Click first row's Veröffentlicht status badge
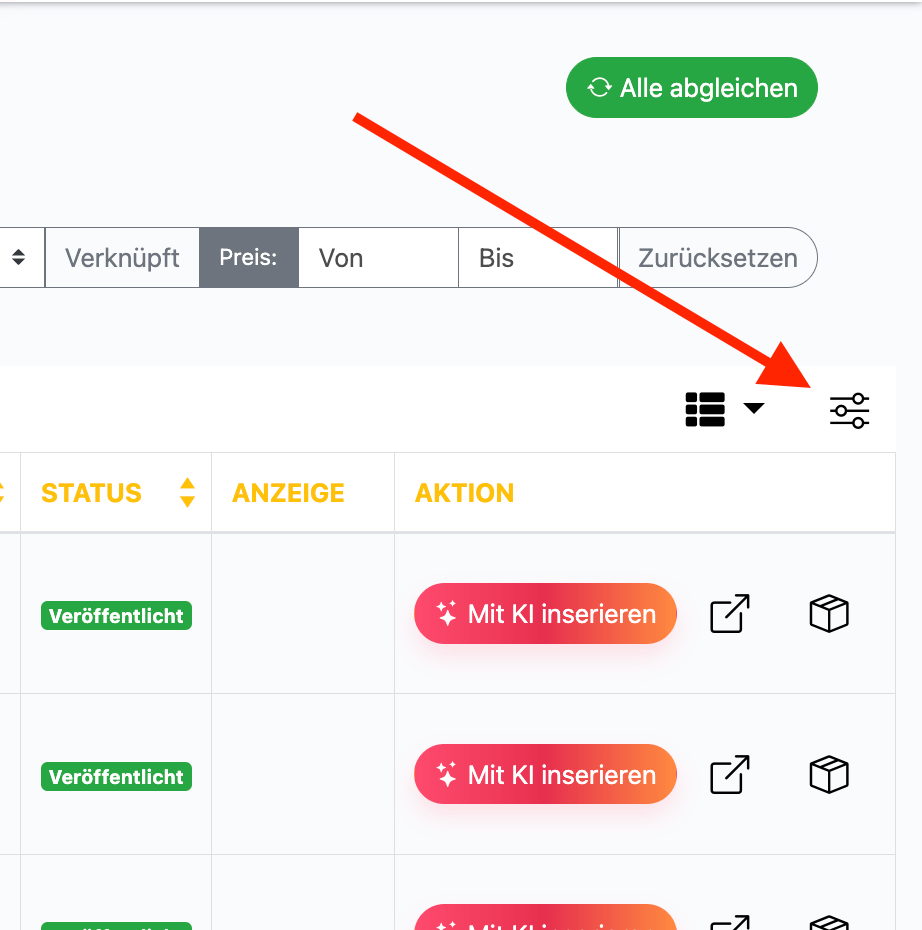This screenshot has height=930, width=922. coord(116,616)
